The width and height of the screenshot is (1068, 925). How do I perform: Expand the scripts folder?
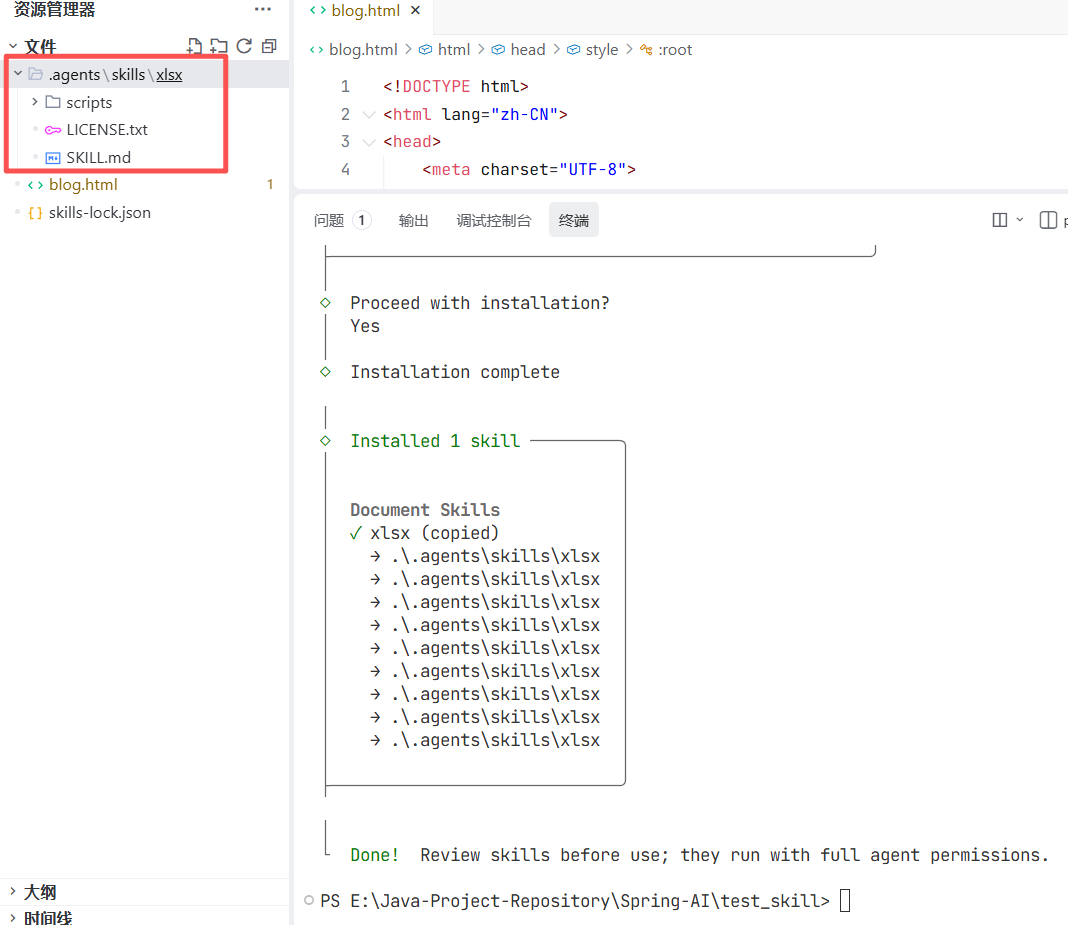click(x=35, y=101)
